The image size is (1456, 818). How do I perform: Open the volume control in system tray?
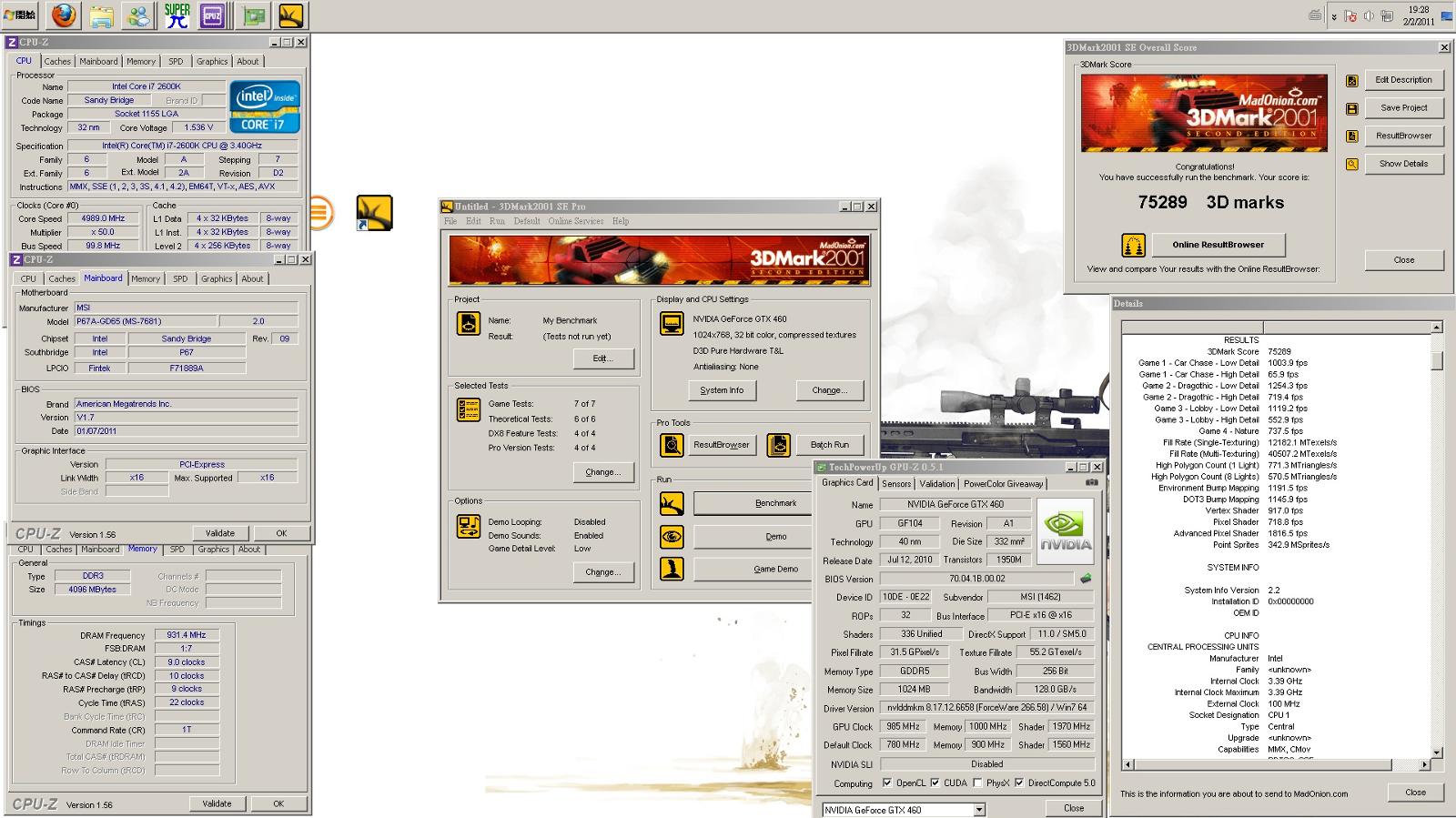(1368, 15)
